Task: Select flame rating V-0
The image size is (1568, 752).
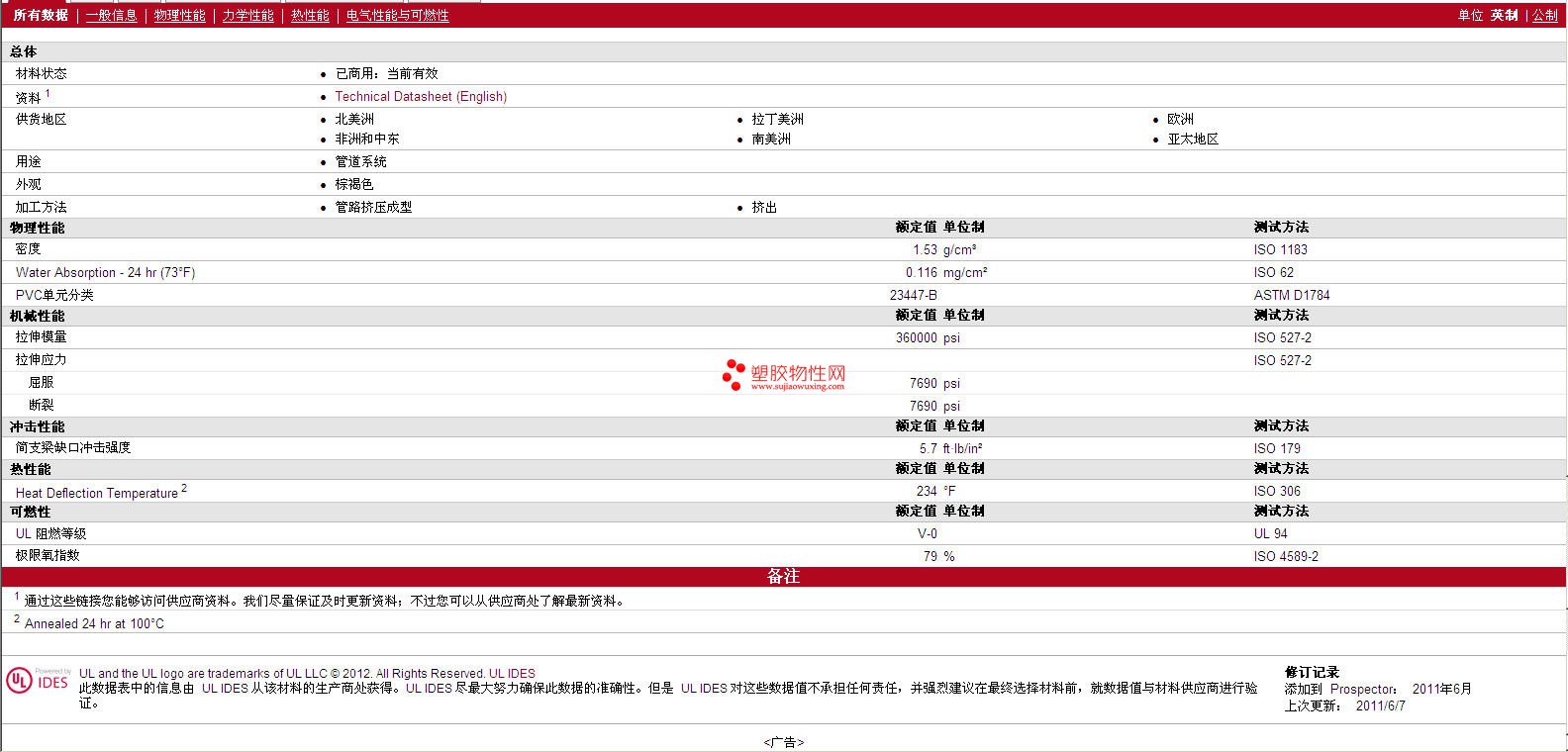Action: (928, 533)
